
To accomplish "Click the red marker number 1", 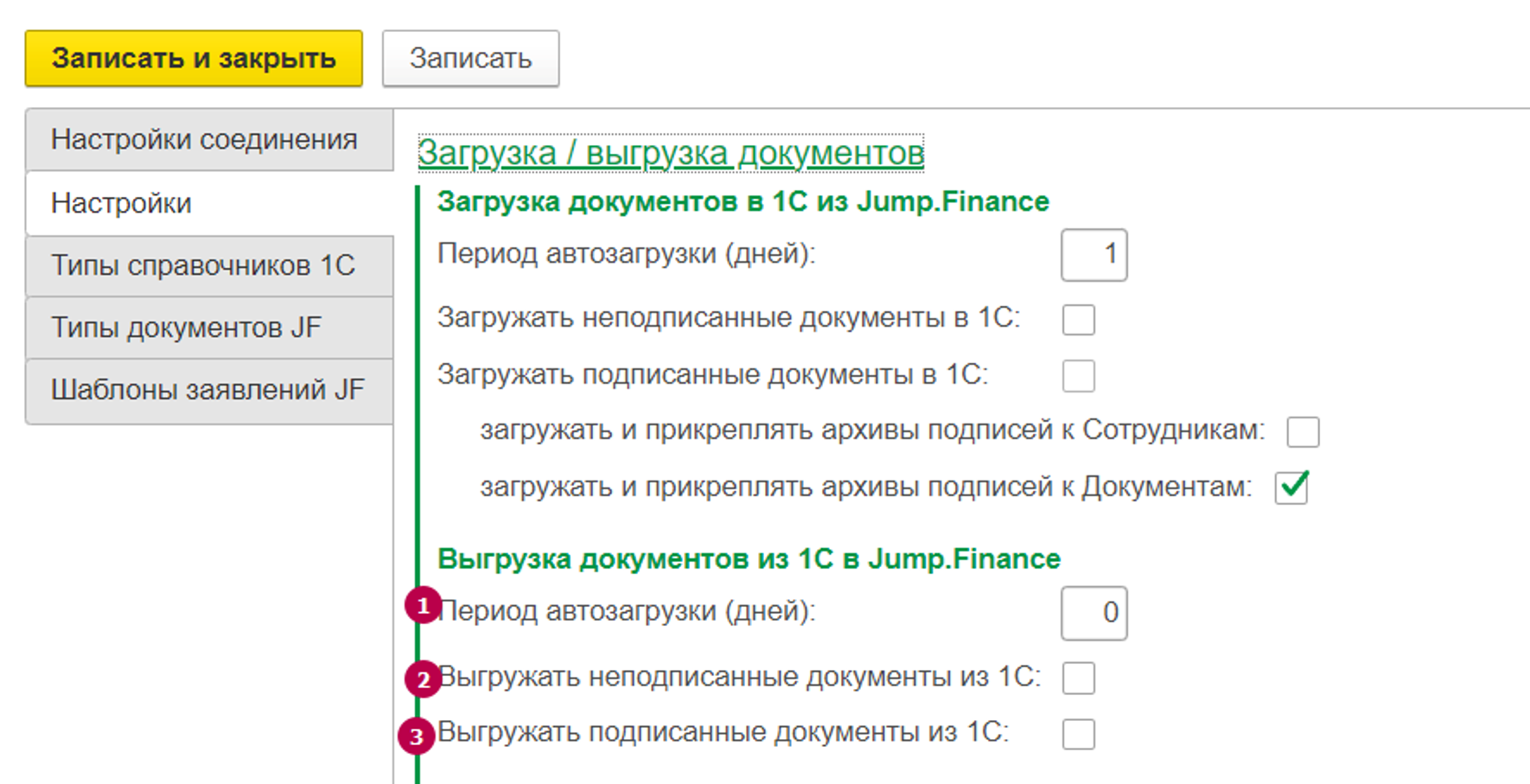I will coord(423,606).
